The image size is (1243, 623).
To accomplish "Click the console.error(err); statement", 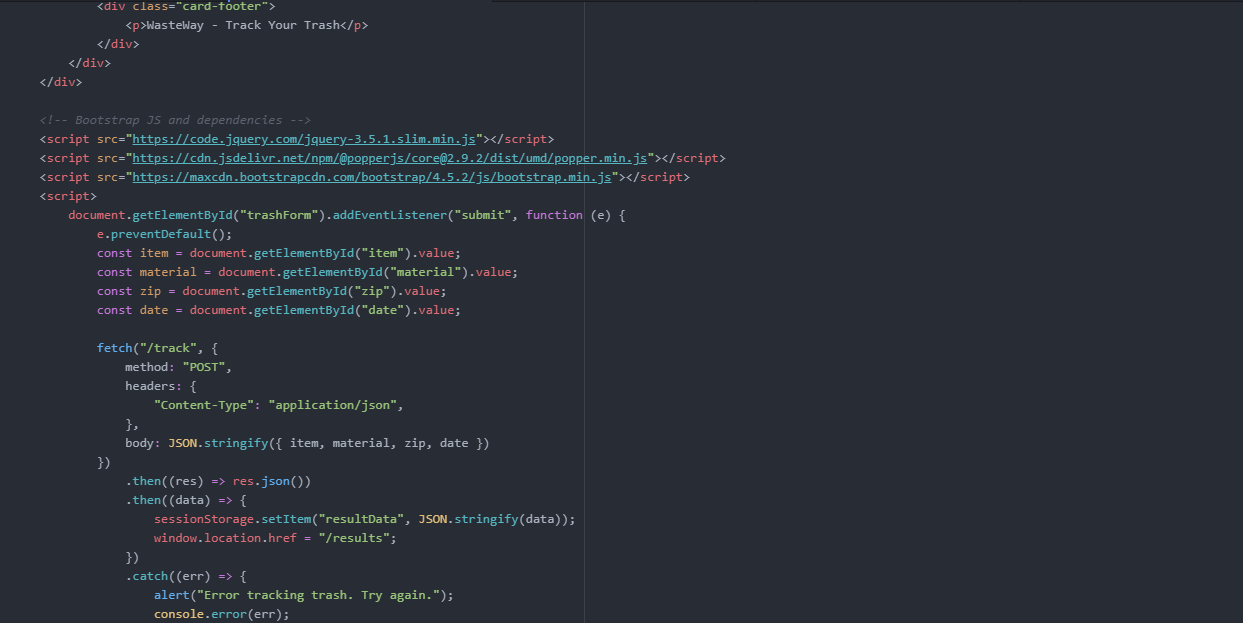I will point(222,614).
